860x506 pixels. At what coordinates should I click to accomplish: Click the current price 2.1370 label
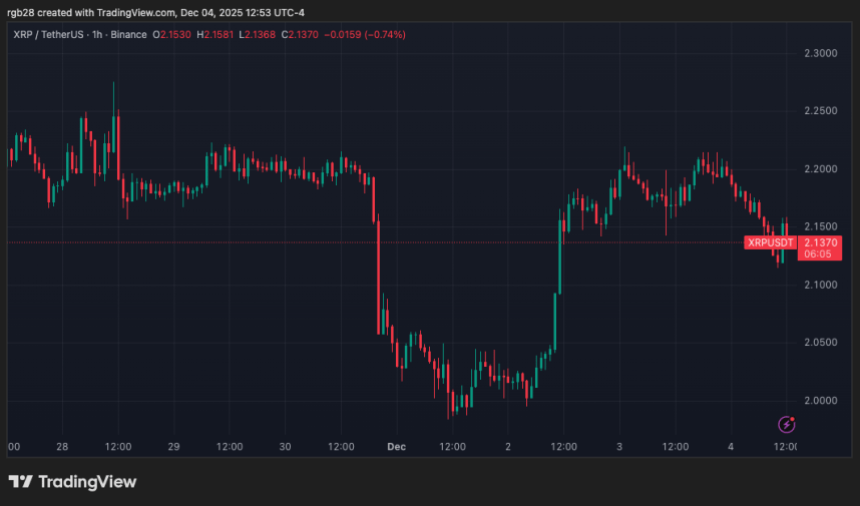819,242
